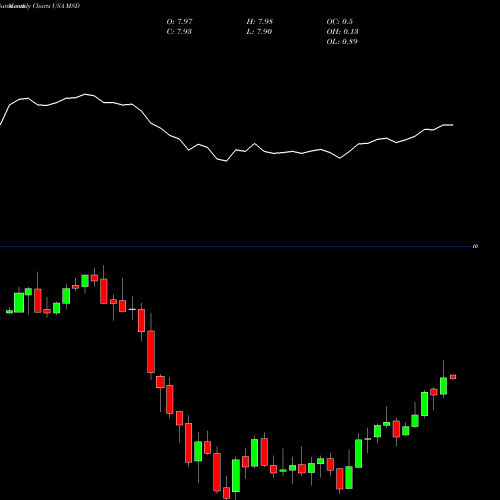
Task: Click the high price value H: 7.98
Action: tap(259, 22)
